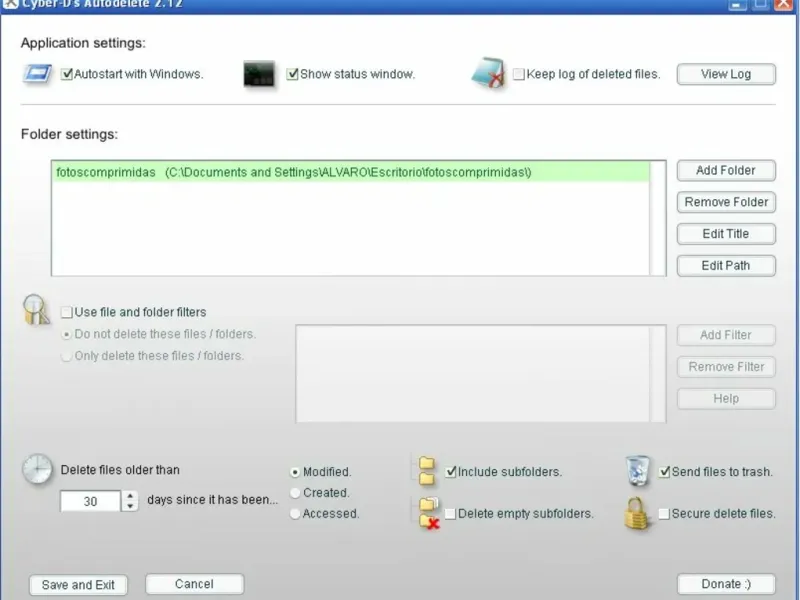800x600 pixels.
Task: Select the Accessed radio option
Action: click(294, 513)
